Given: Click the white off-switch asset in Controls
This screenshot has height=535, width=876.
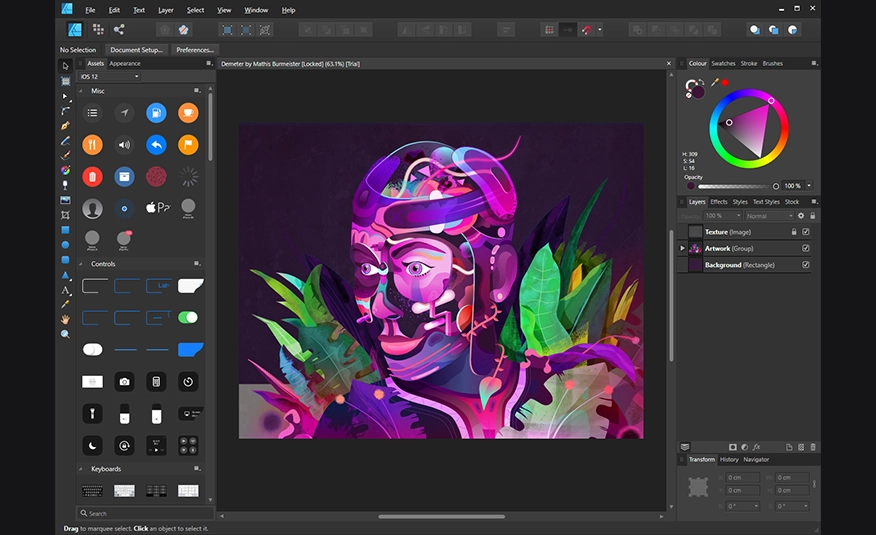Looking at the screenshot, I should coord(93,350).
